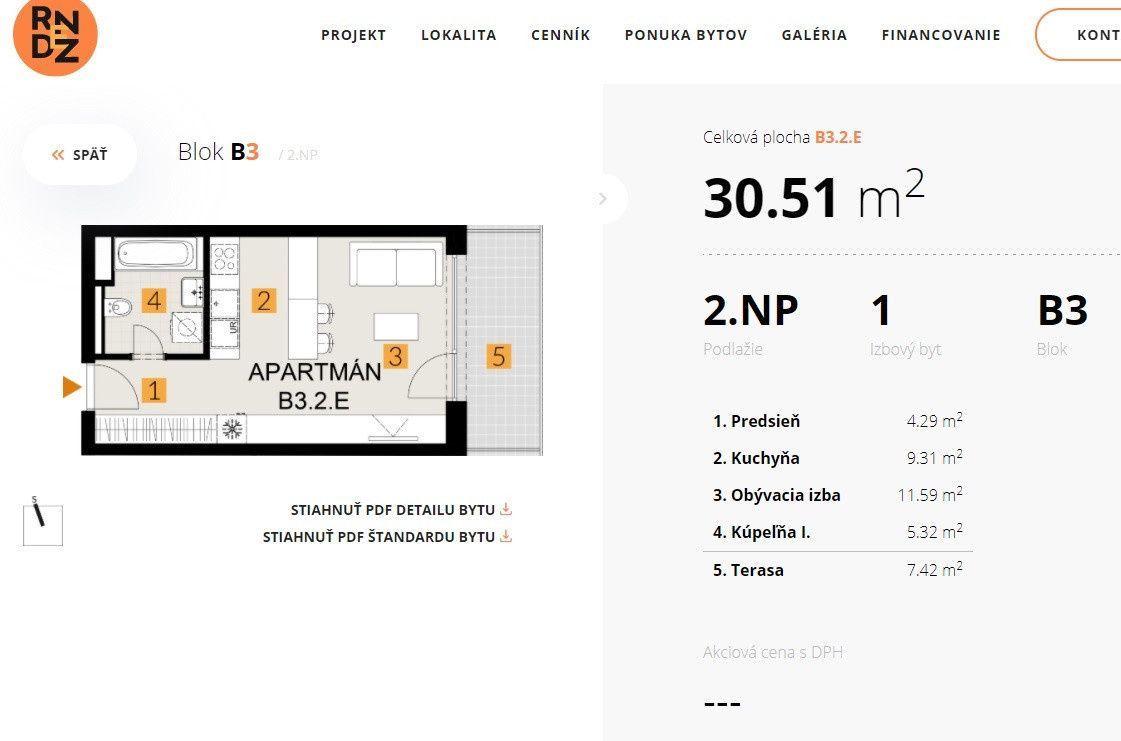Screen dimensions: 1121x741
Task: Click download icon beside STIAHNUŤ PDF DETAILU BYTU
Action: tap(506, 509)
